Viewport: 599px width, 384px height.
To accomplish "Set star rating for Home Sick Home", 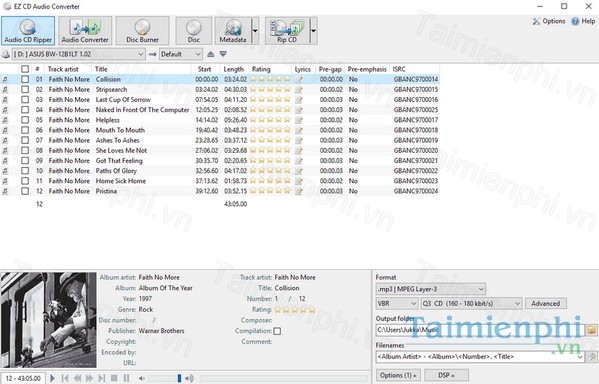I will 270,181.
